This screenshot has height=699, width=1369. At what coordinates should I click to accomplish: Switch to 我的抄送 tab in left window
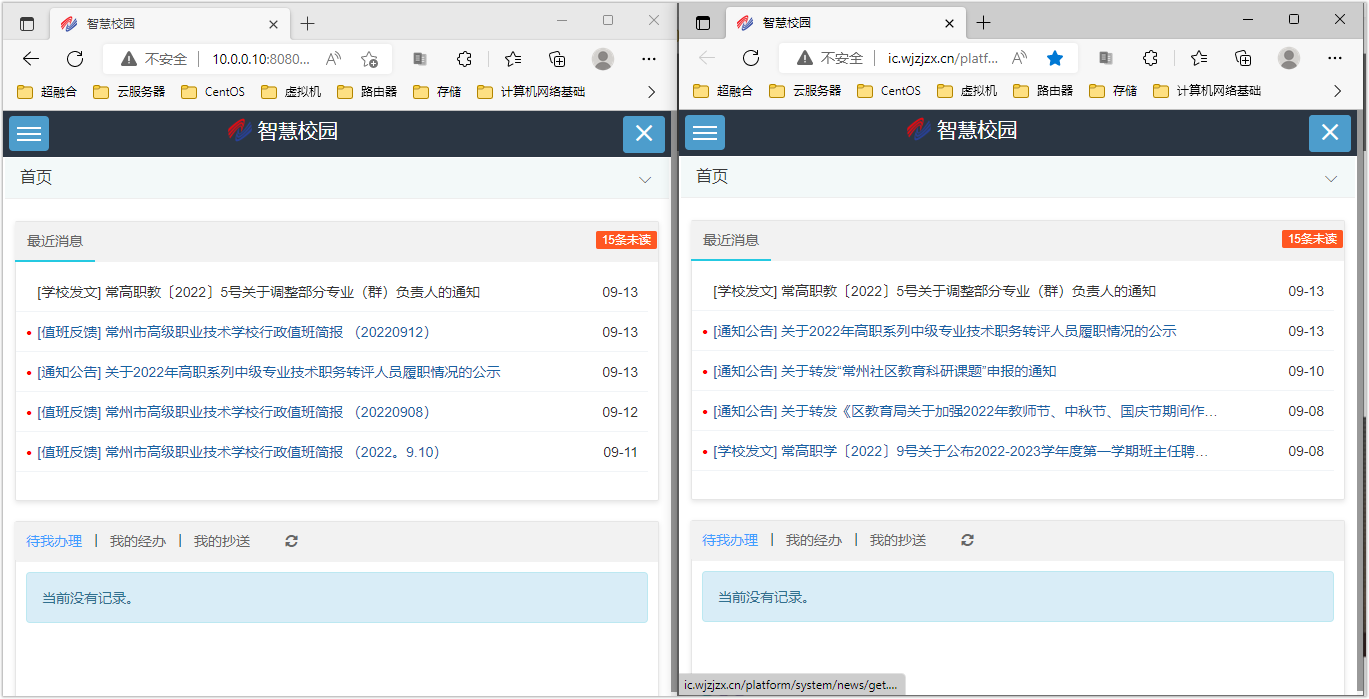[x=222, y=541]
